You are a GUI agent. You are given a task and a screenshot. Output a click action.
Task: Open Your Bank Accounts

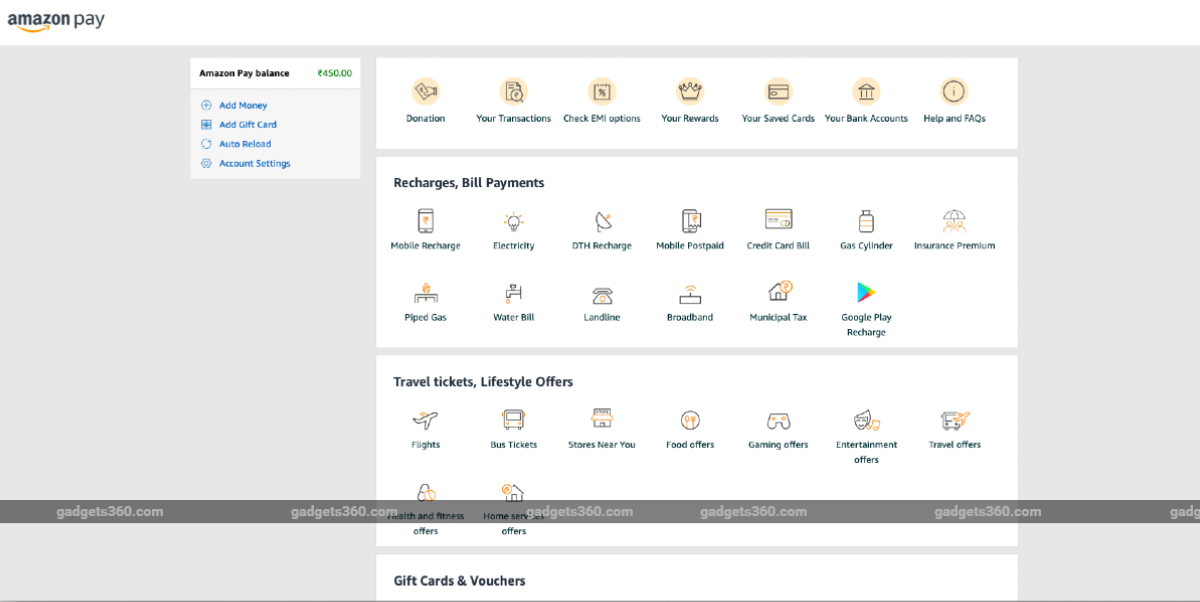pos(865,97)
